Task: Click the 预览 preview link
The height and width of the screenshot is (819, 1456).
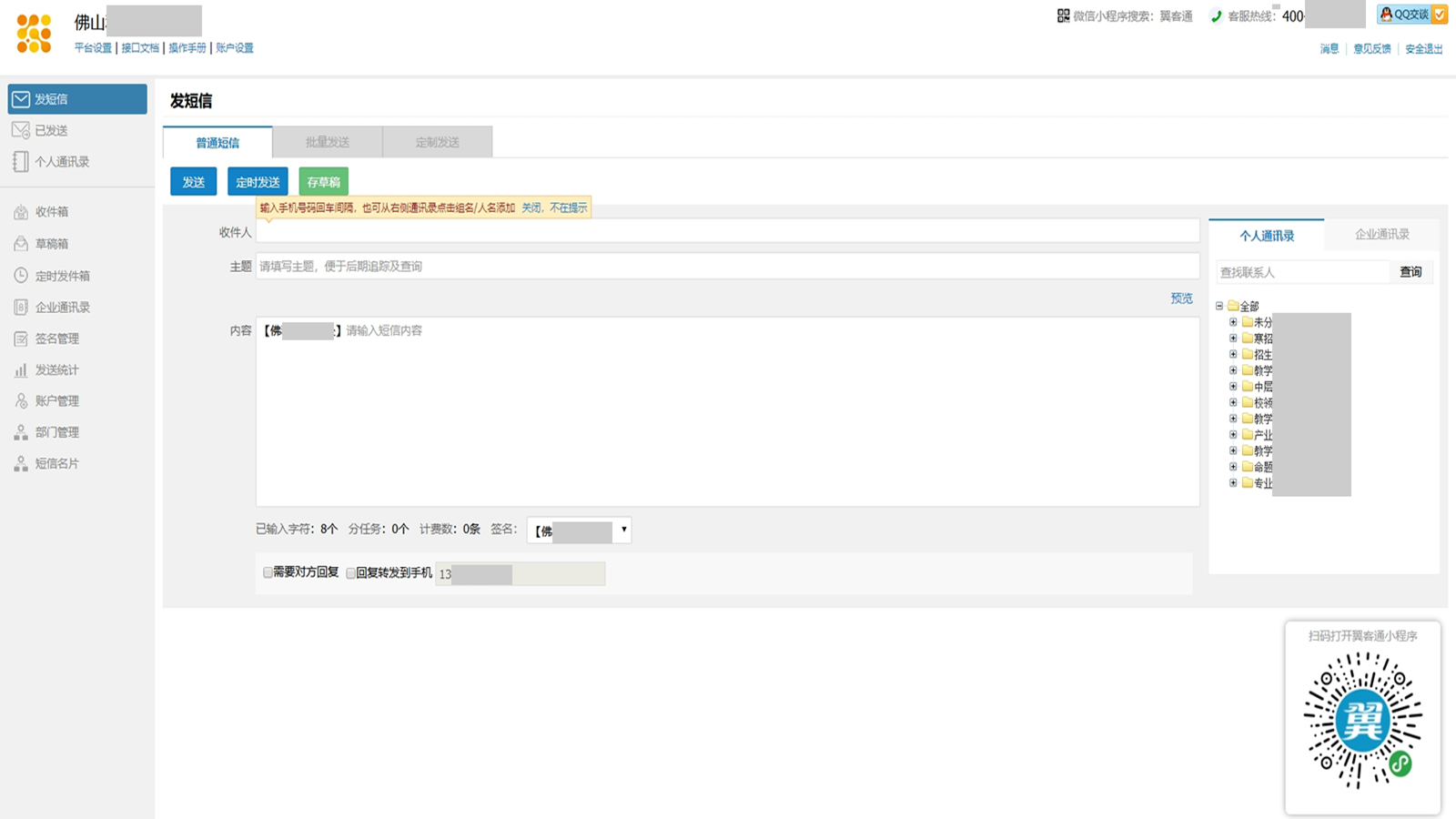Action: point(1181,298)
